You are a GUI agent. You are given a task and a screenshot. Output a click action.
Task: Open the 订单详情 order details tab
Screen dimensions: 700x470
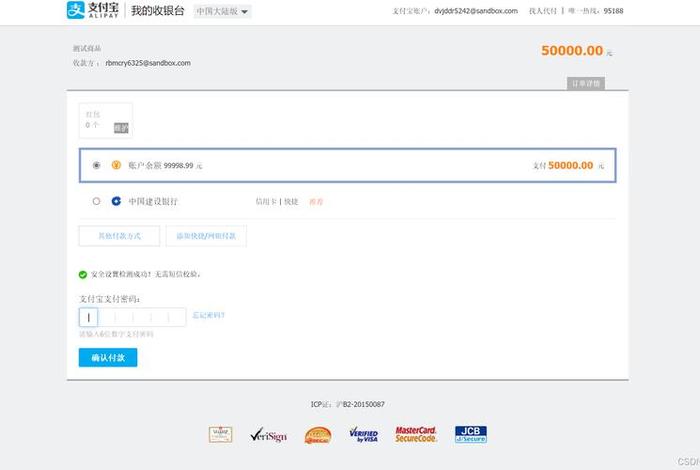[586, 83]
